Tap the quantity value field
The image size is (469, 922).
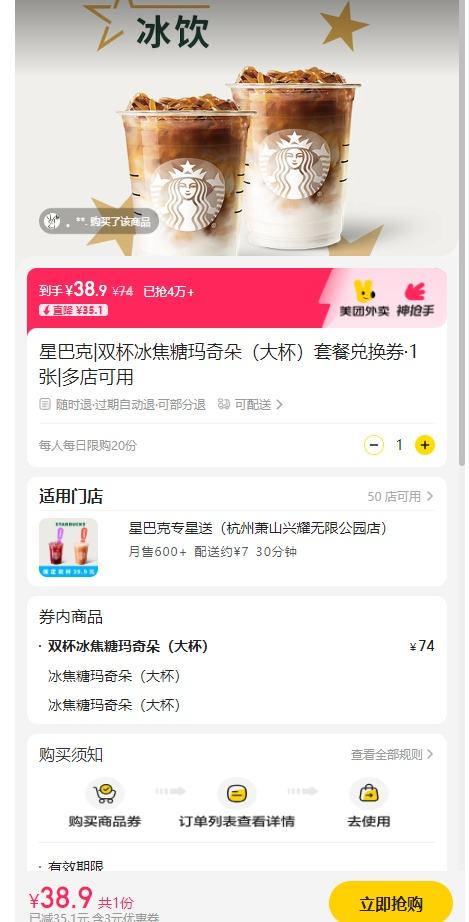[399, 445]
